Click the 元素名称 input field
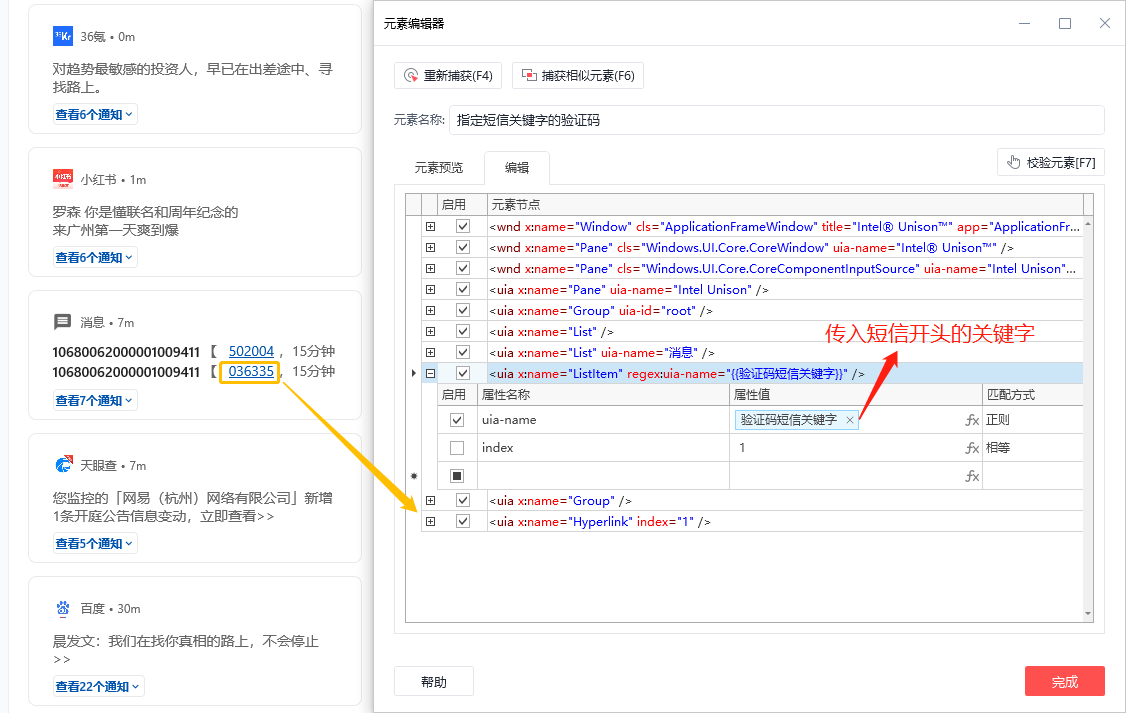1126x713 pixels. [776, 120]
